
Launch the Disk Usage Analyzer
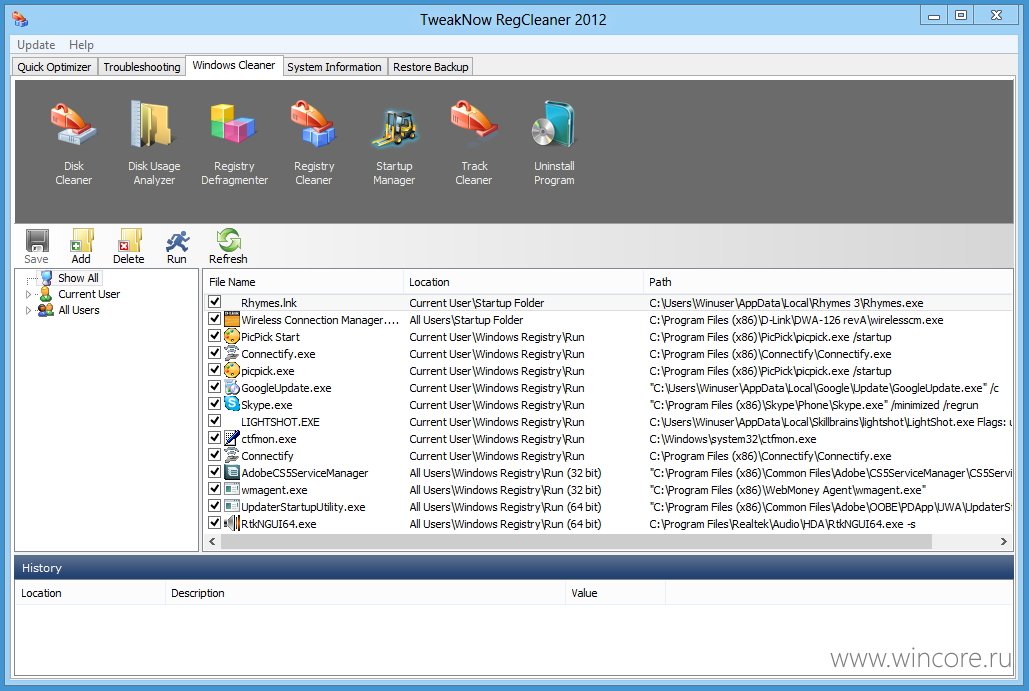(154, 143)
